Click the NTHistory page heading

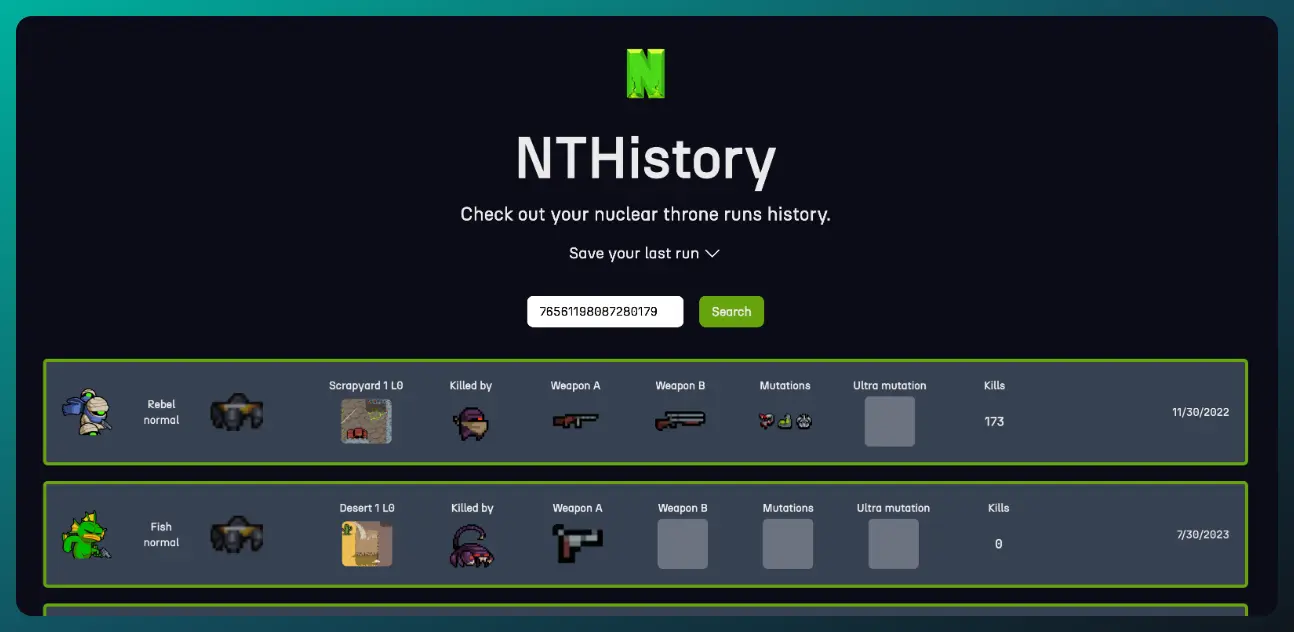(x=646, y=158)
